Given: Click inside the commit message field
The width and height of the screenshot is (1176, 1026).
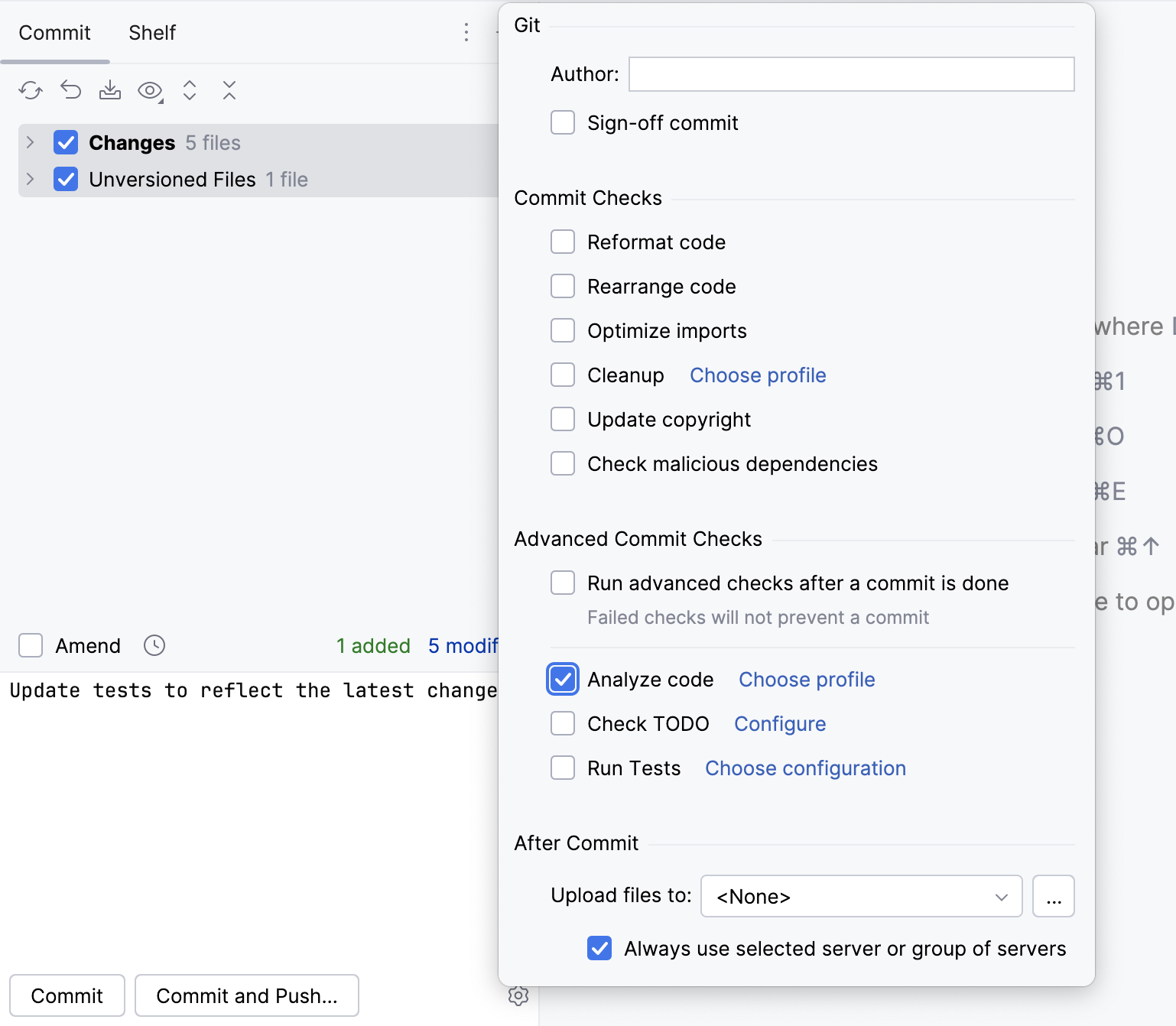Looking at the screenshot, I should [x=252, y=690].
